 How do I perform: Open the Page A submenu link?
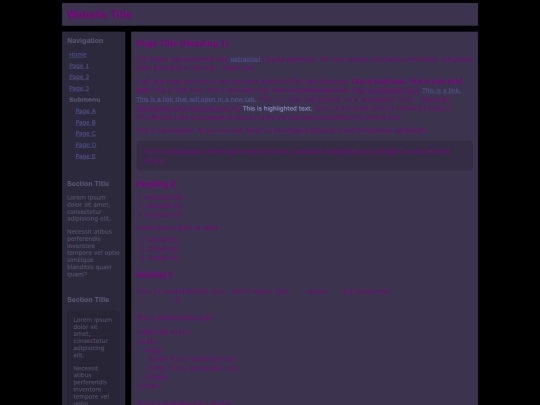pos(85,111)
